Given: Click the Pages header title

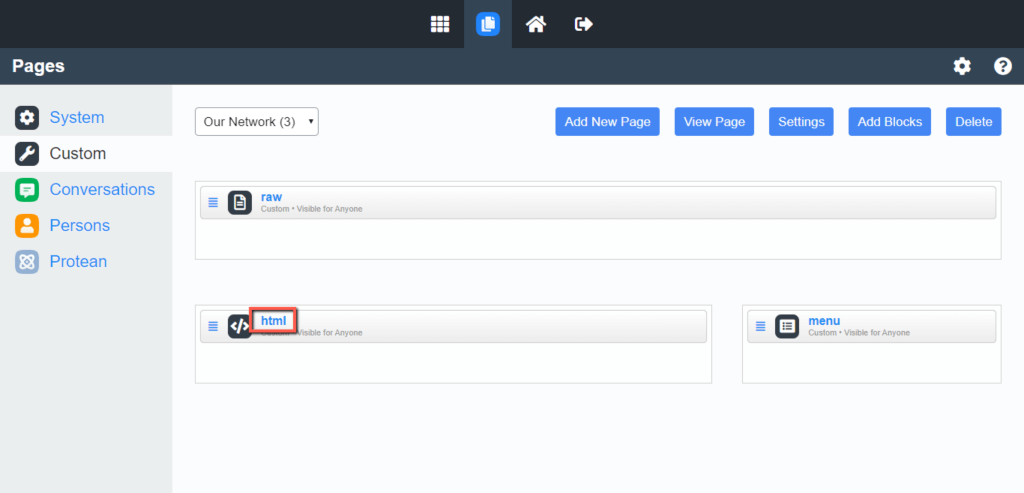Looking at the screenshot, I should pos(38,66).
